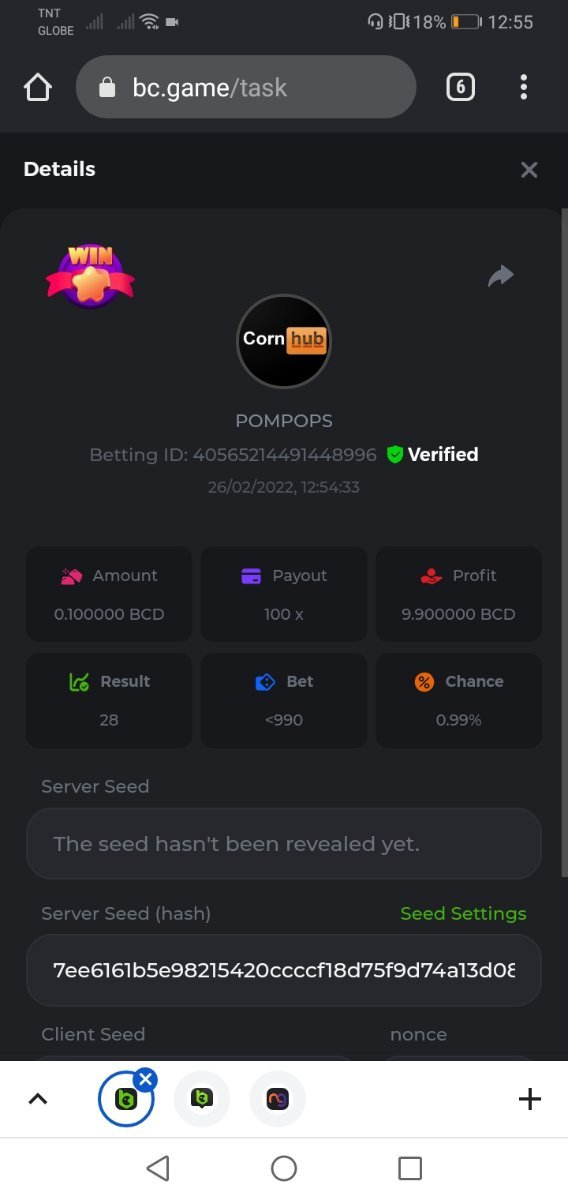Tap the browser home icon
Screen dimensions: 568x1200
coord(37,88)
